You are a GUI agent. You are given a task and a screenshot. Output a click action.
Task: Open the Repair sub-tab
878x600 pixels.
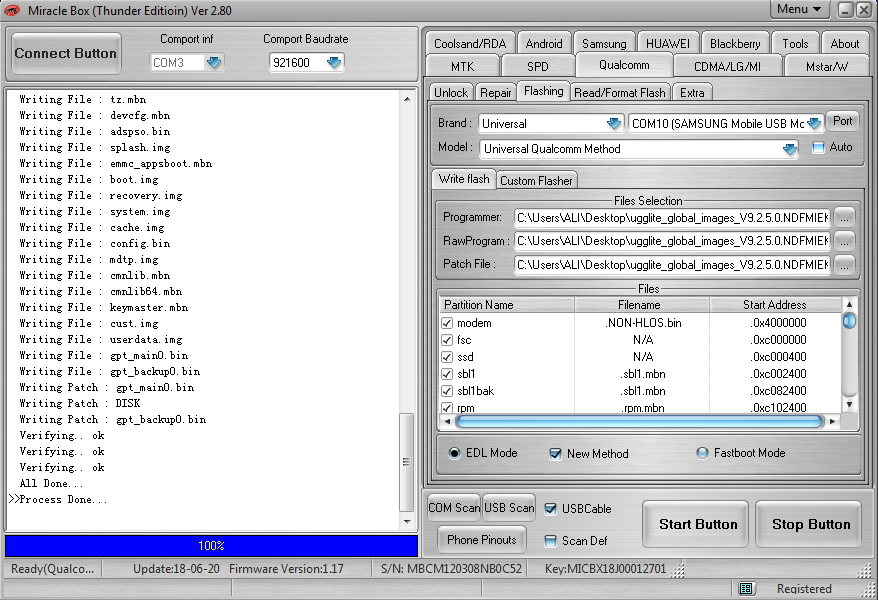coord(496,93)
